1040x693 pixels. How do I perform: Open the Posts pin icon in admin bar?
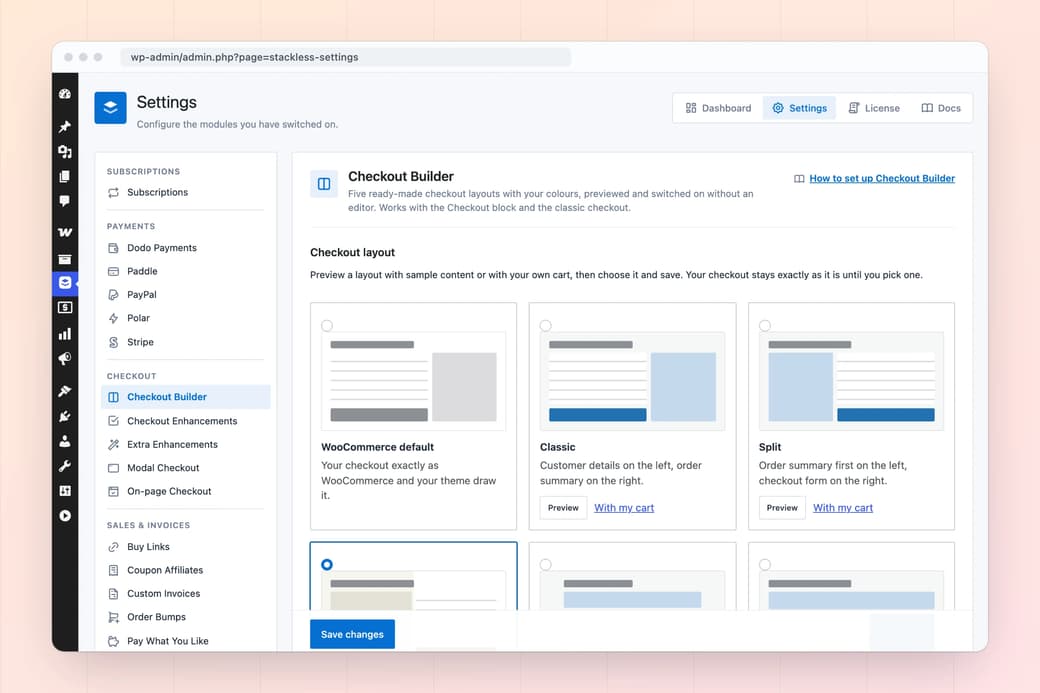(64, 126)
